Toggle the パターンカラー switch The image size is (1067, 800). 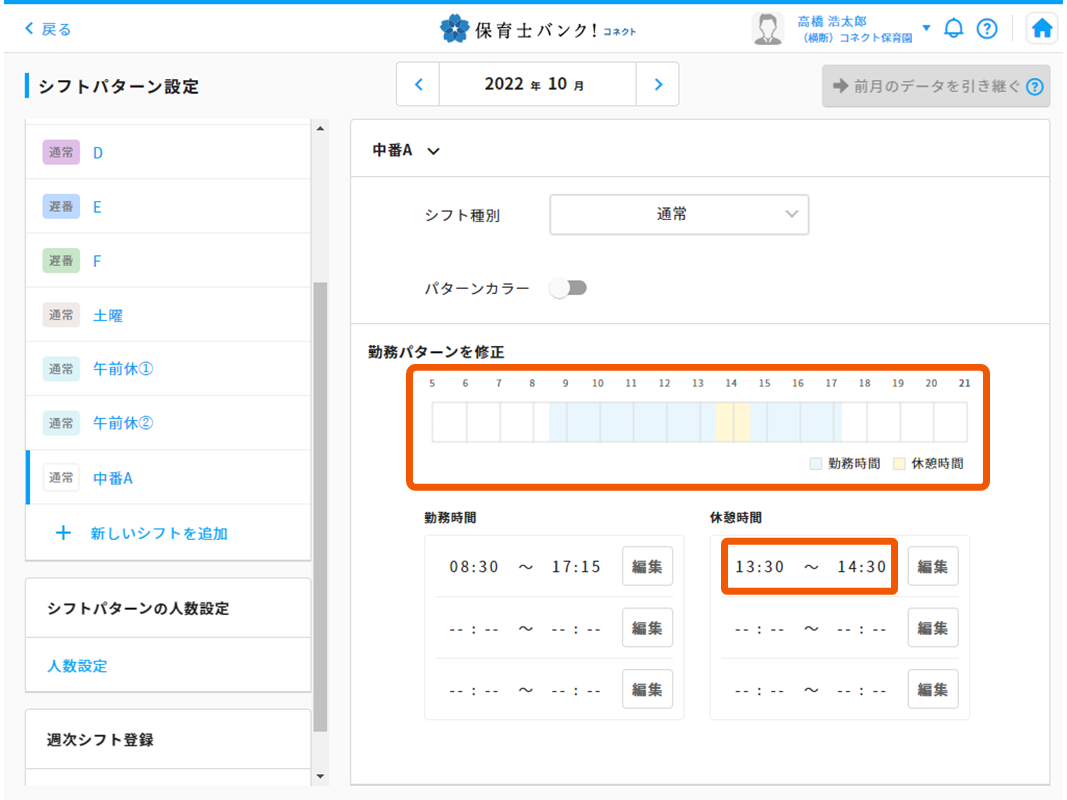tap(568, 288)
